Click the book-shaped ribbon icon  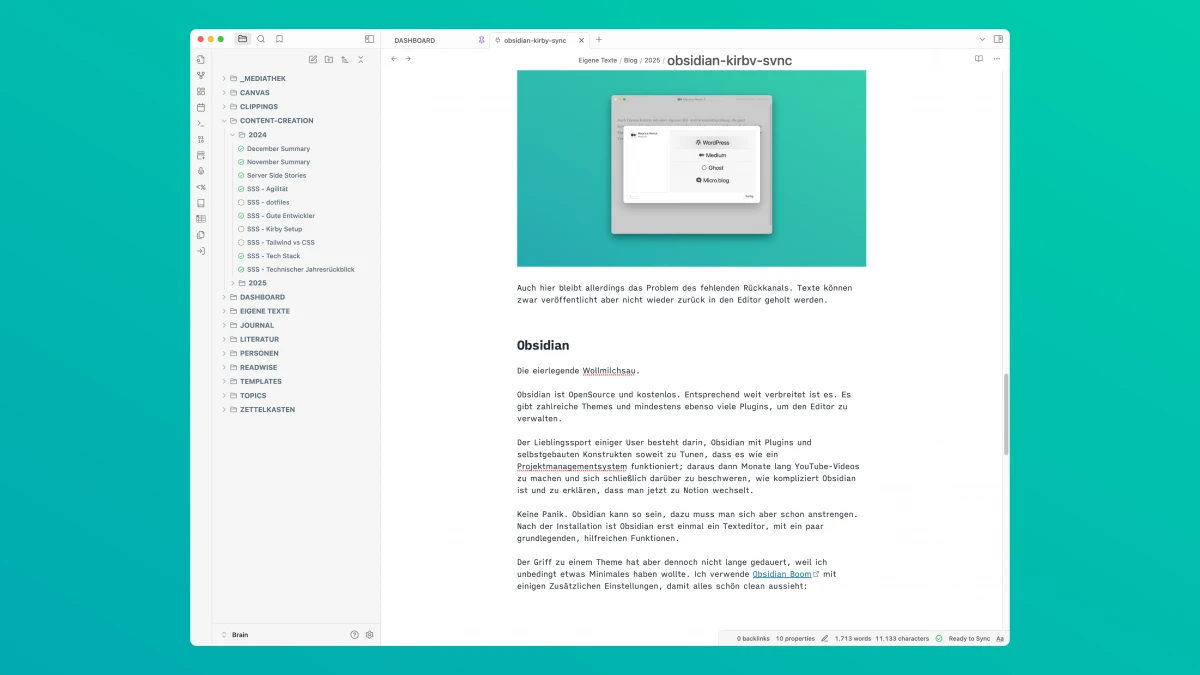tap(201, 203)
